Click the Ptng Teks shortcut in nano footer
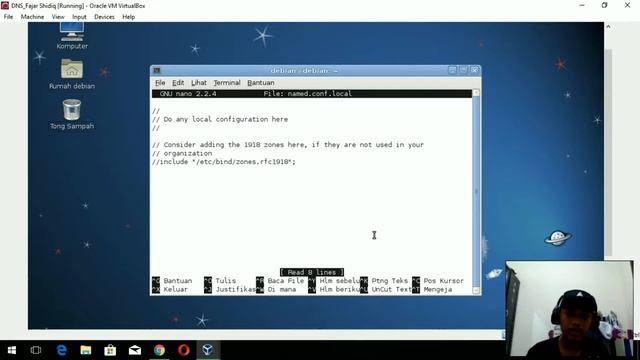Screen dimensions: 640x360 tap(384, 280)
